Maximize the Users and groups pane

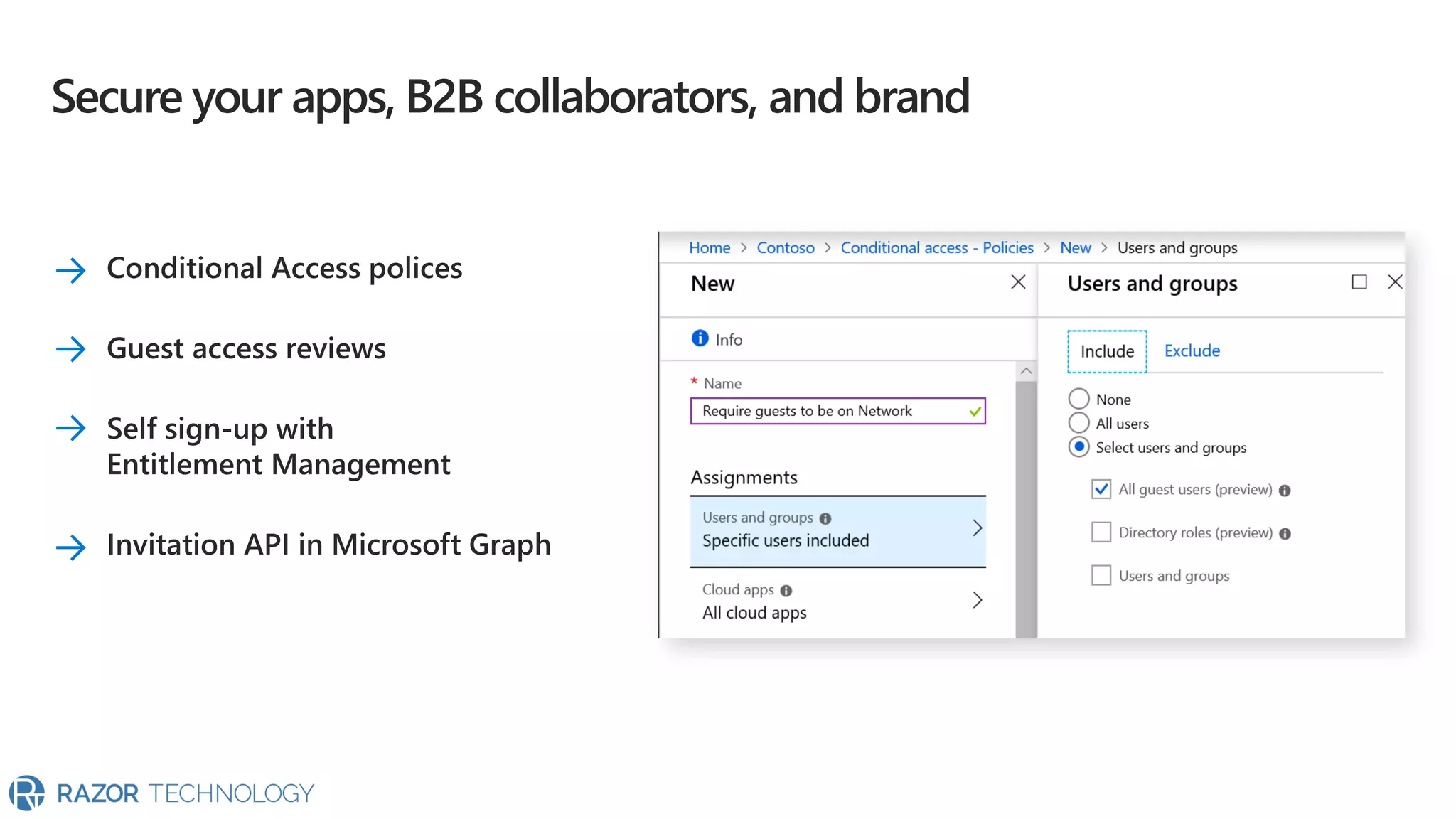1359,282
